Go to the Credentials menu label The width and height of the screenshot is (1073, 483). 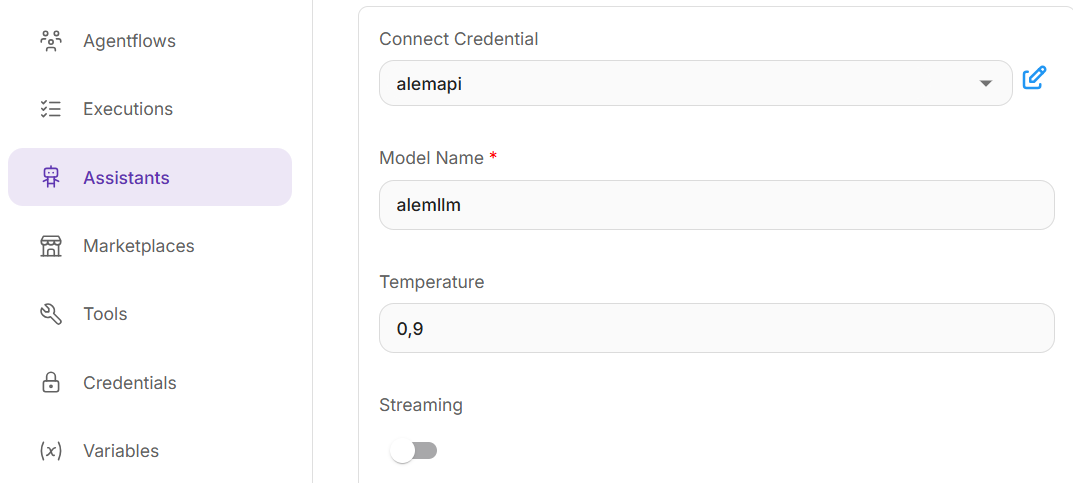click(129, 383)
